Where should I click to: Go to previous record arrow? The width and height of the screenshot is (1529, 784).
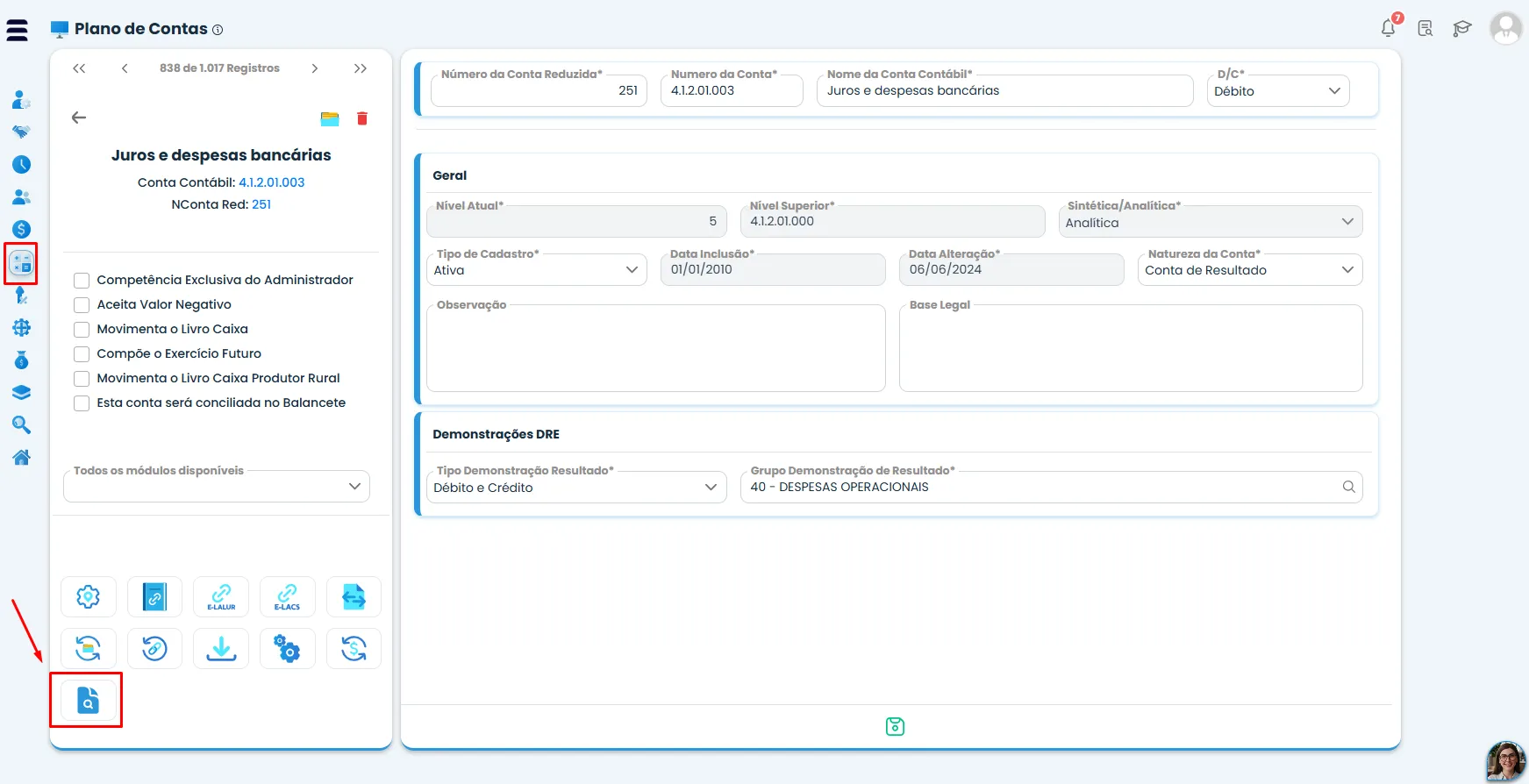coord(125,68)
